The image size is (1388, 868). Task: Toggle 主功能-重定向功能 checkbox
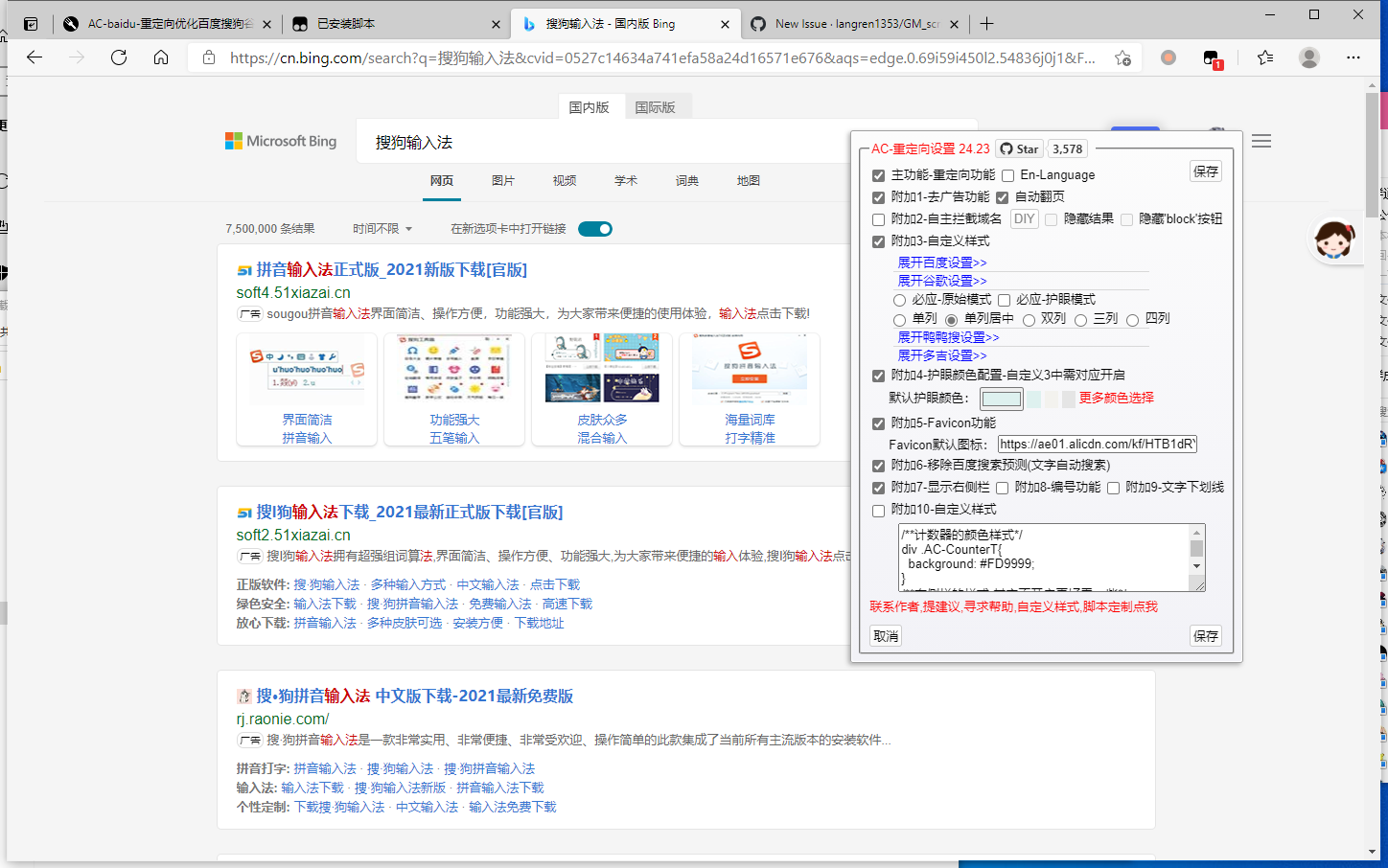[878, 175]
